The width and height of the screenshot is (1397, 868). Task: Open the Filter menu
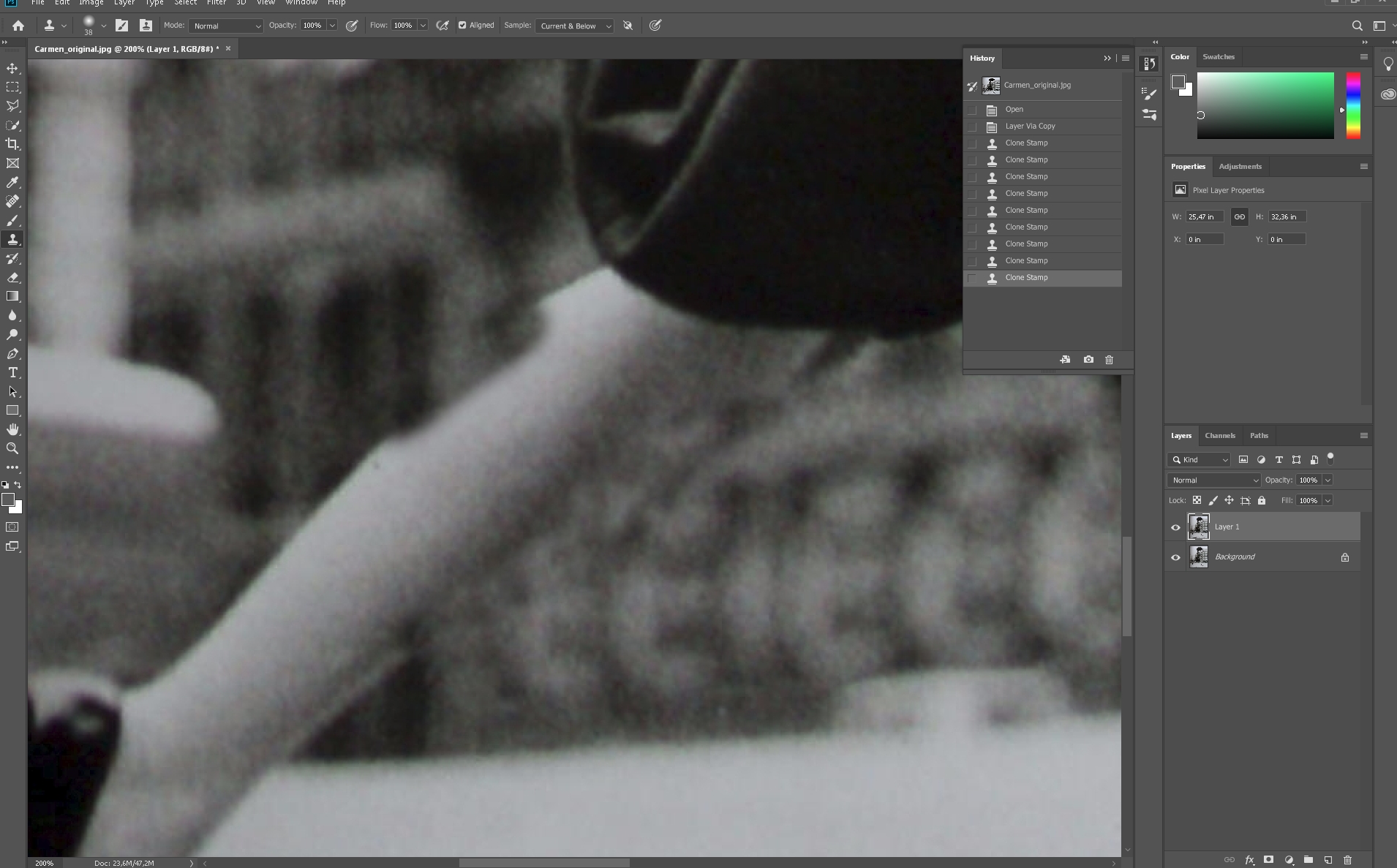click(x=216, y=3)
